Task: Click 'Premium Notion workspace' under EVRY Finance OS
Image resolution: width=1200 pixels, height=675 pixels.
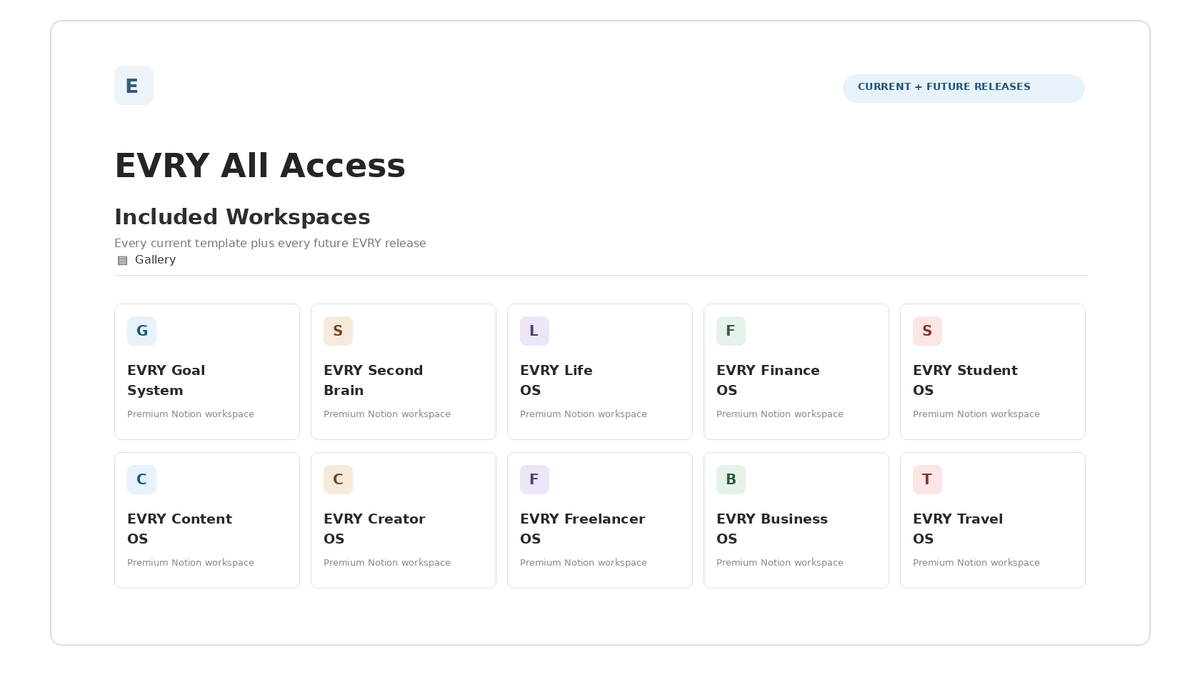Action: pos(780,414)
